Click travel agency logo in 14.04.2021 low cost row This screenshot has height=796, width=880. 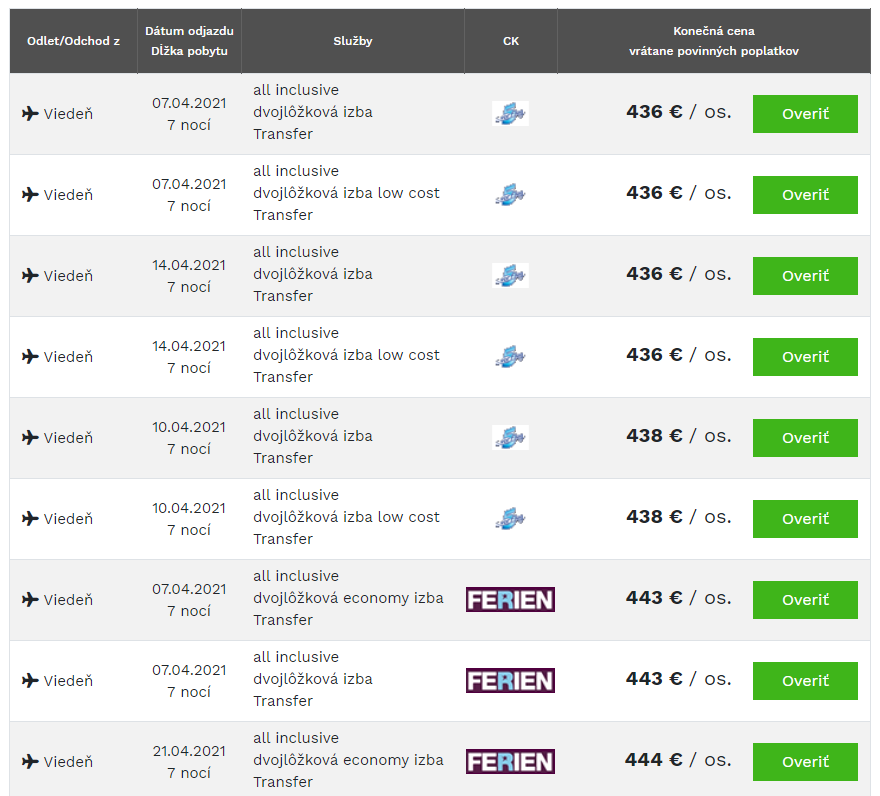tap(510, 356)
